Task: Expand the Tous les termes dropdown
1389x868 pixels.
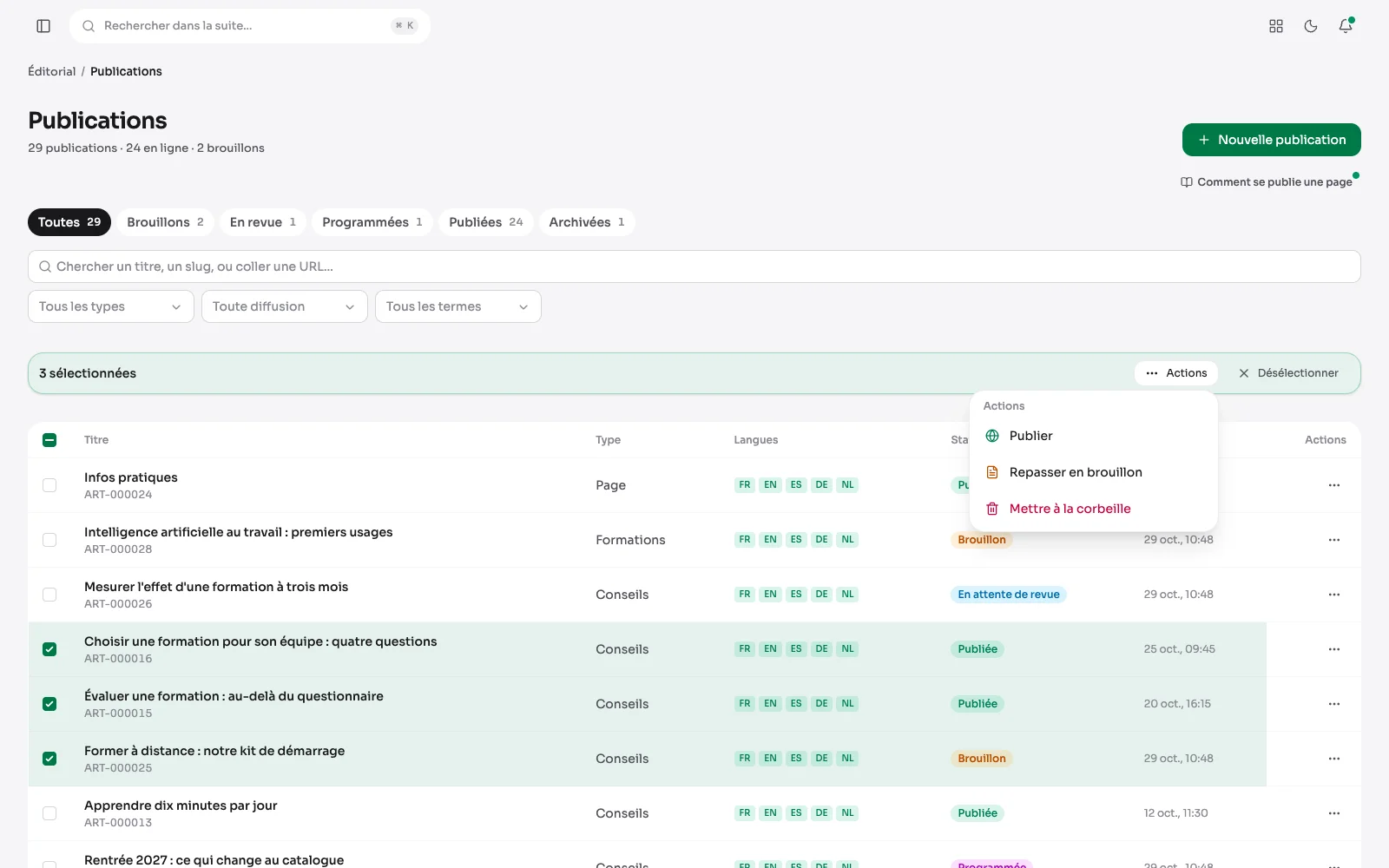Action: pos(458,306)
